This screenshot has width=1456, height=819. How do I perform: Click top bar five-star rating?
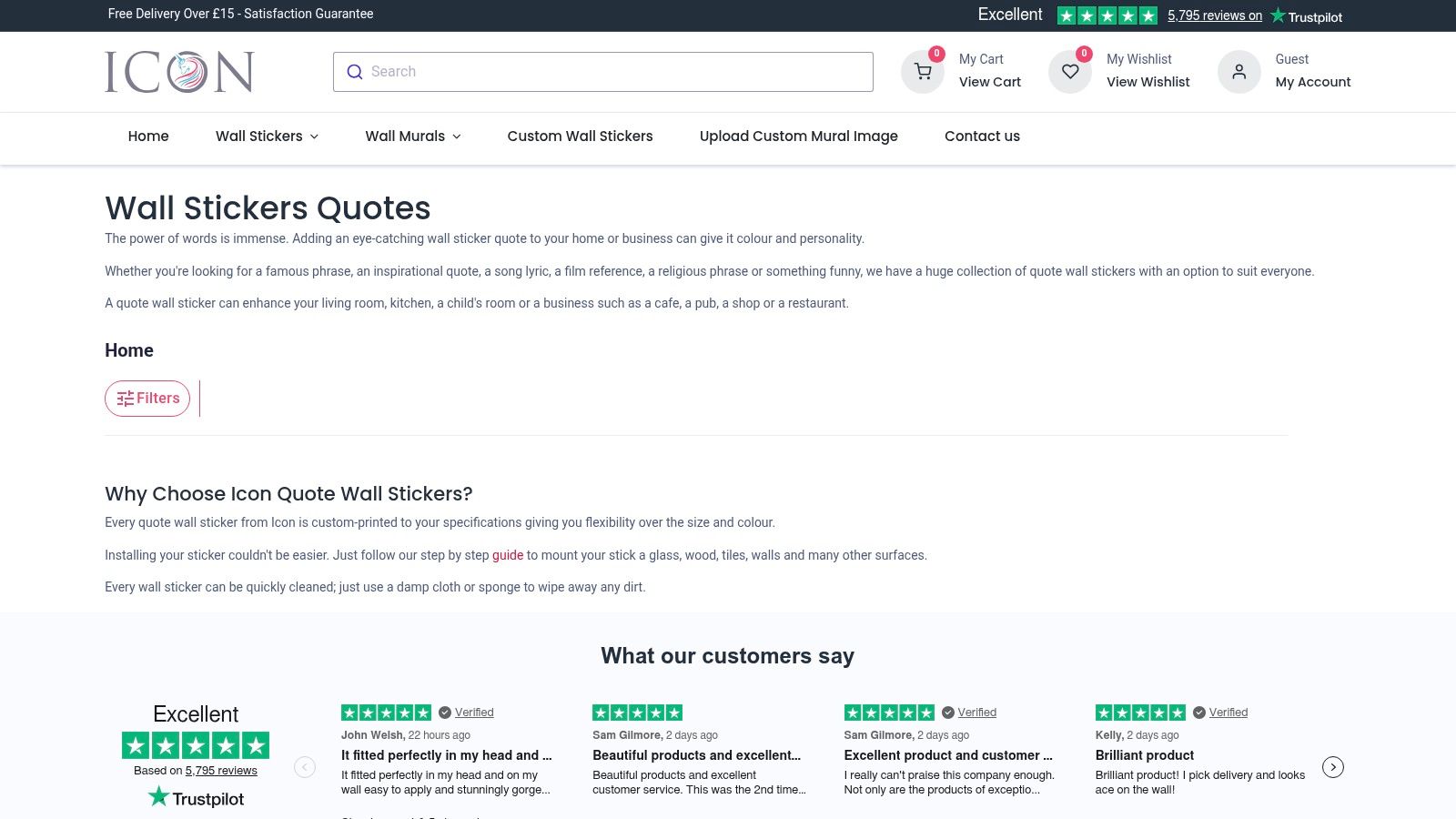[1107, 15]
